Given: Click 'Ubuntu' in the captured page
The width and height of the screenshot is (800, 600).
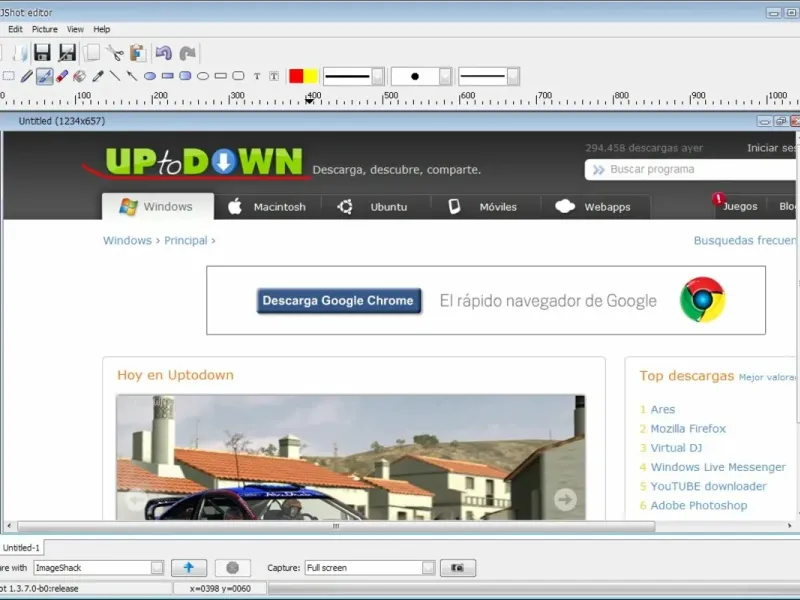Looking at the screenshot, I should (389, 207).
